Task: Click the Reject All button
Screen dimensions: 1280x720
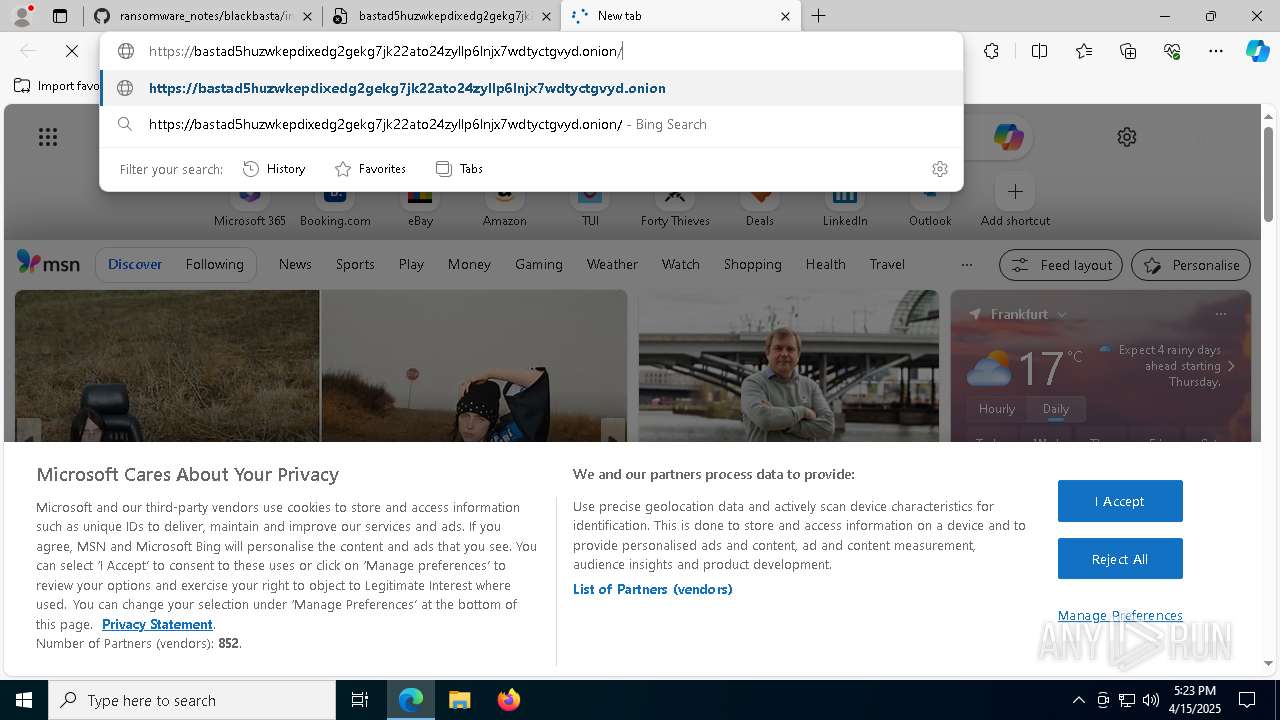Action: click(x=1120, y=559)
